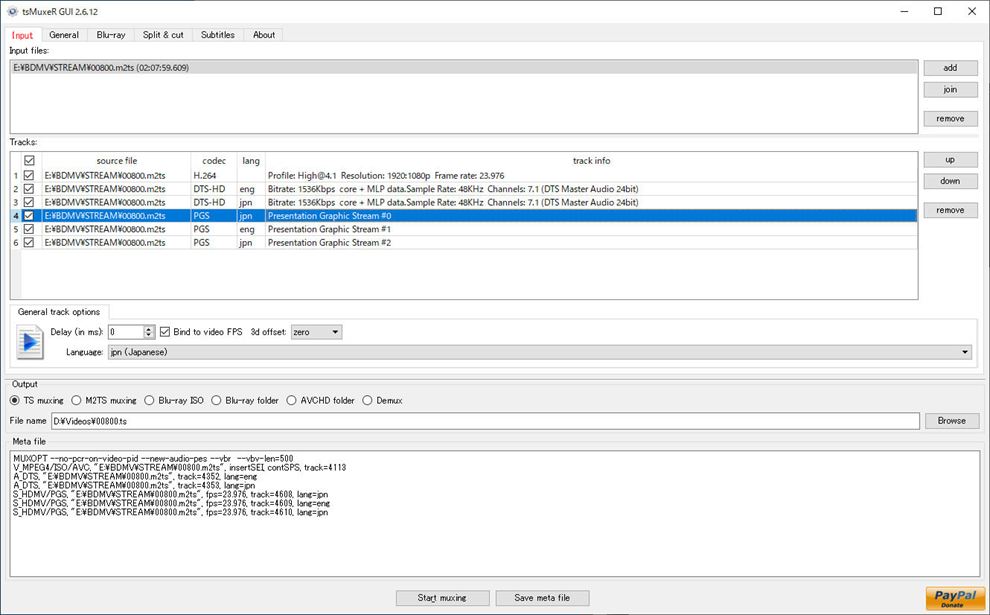Go to the Subtitles tab
This screenshot has height=615, width=990.
point(217,35)
